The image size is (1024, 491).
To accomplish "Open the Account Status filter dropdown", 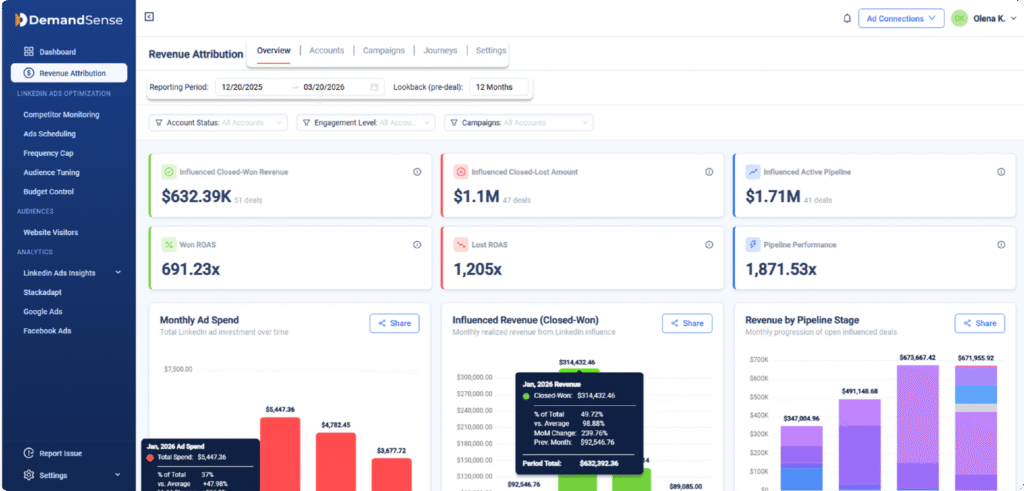I will [x=218, y=123].
